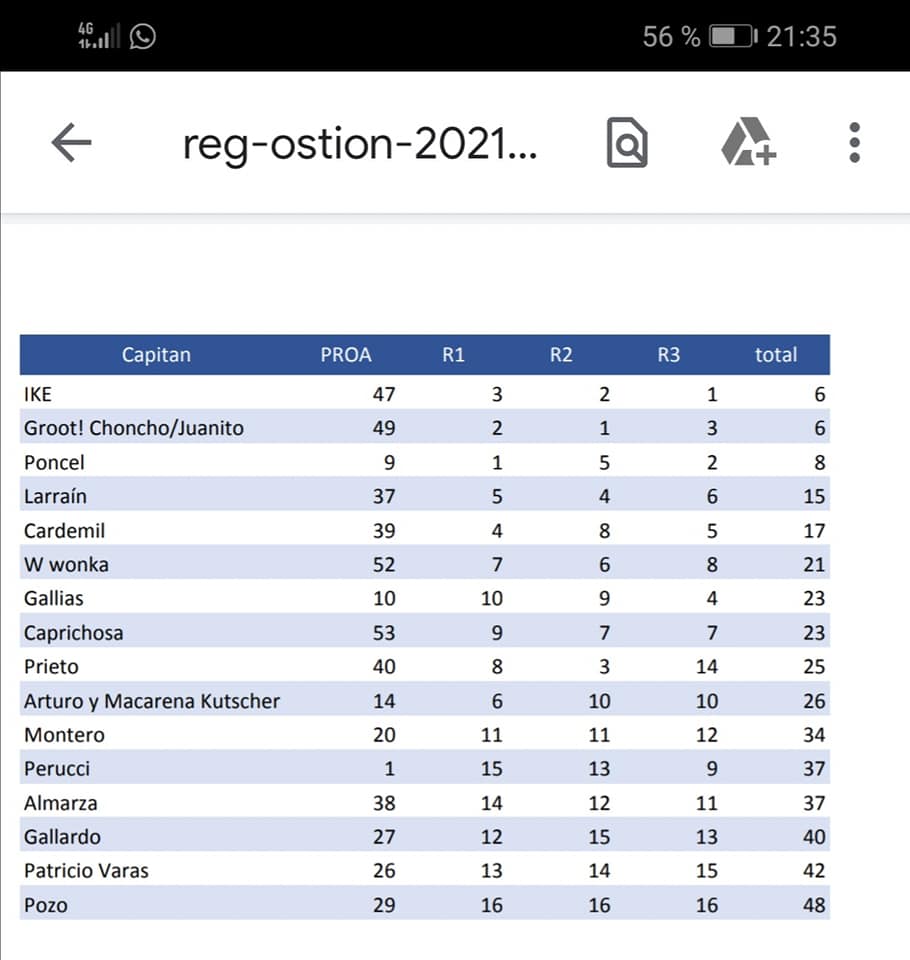Image resolution: width=910 pixels, height=960 pixels.
Task: Tap the IKE captain row
Action: [38, 394]
